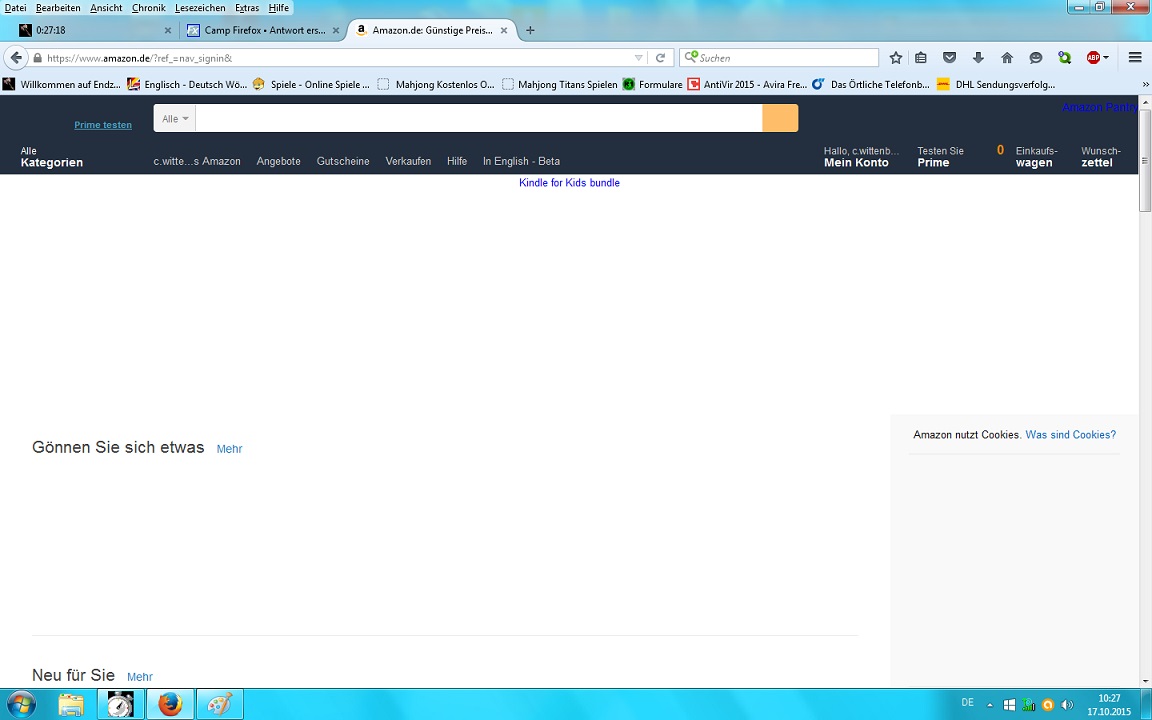Open the Gutscheine link
Image resolution: width=1152 pixels, height=720 pixels.
tap(343, 161)
